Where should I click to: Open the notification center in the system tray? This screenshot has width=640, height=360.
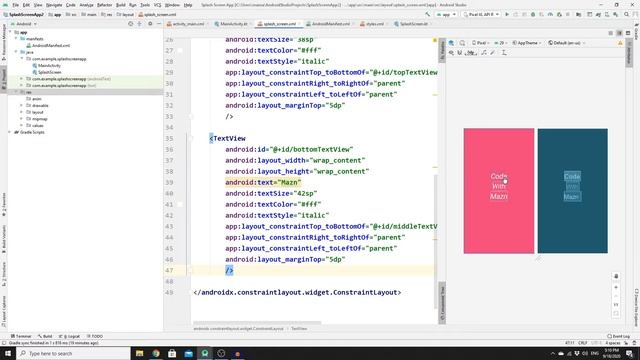point(630,353)
